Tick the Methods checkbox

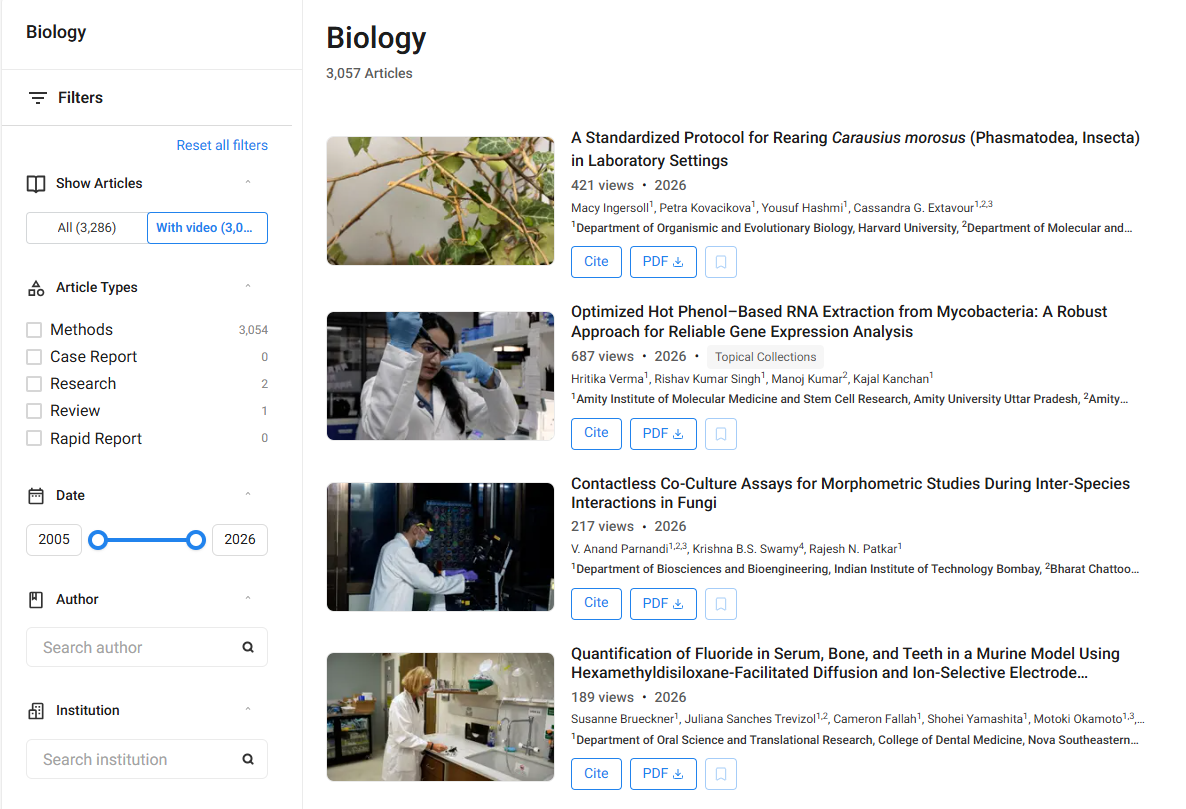coord(34,330)
